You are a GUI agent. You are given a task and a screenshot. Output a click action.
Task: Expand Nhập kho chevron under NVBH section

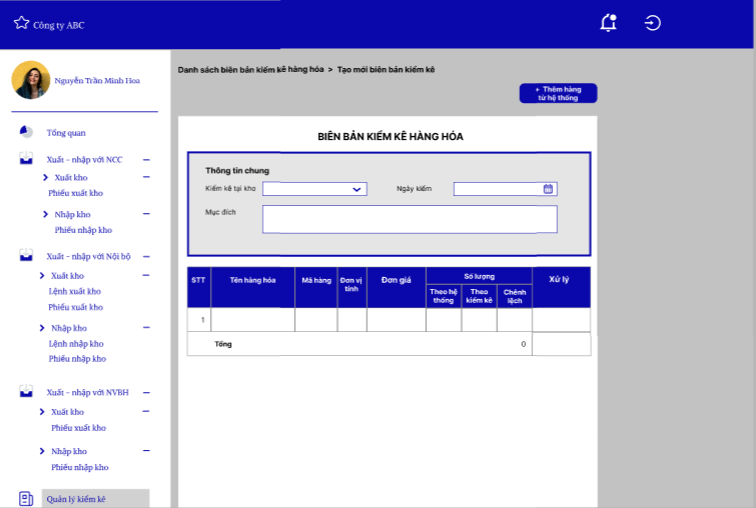point(42,451)
